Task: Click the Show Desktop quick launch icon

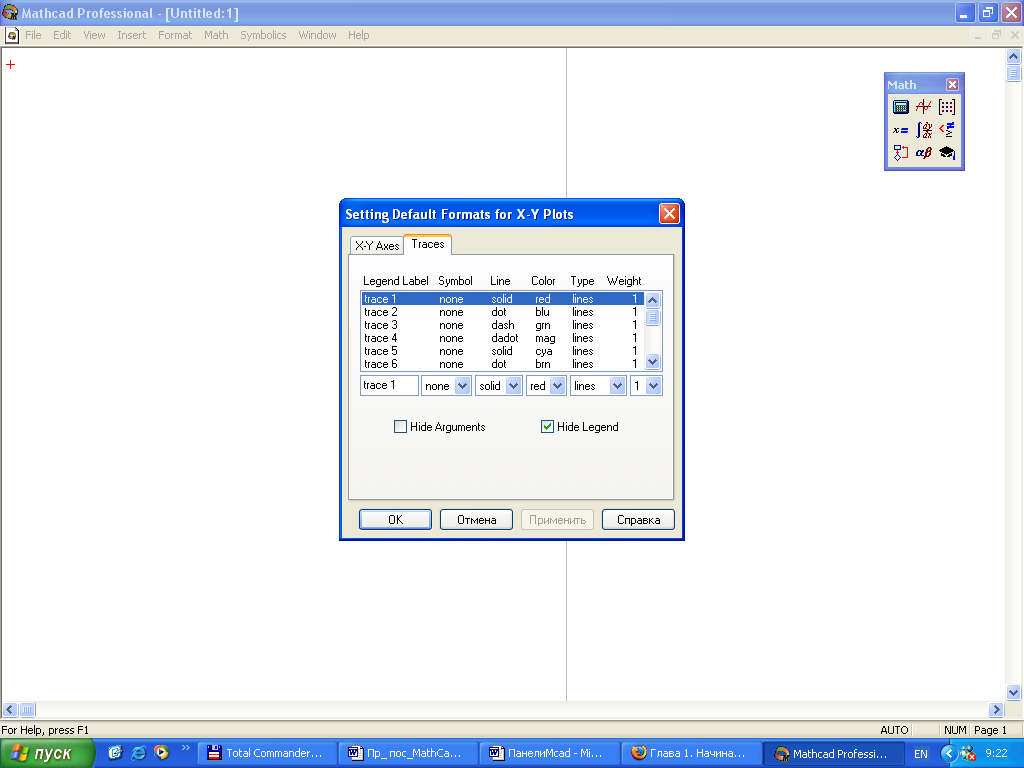Action: click(116, 752)
